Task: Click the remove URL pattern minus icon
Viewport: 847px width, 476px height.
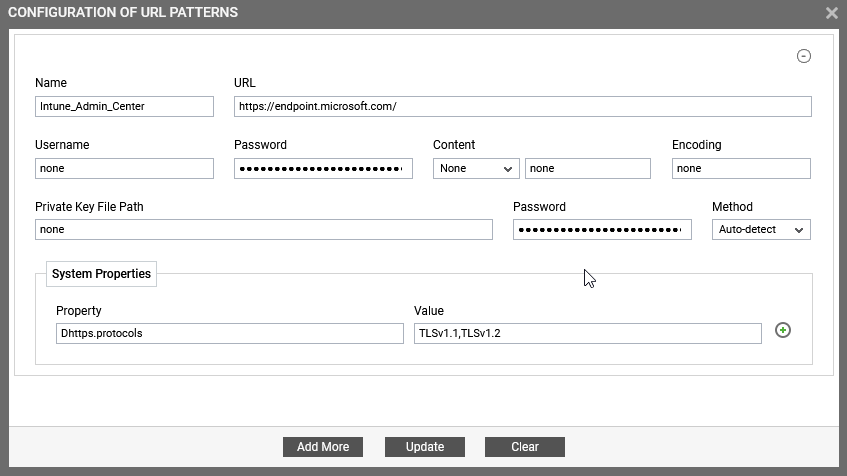Action: (x=803, y=56)
